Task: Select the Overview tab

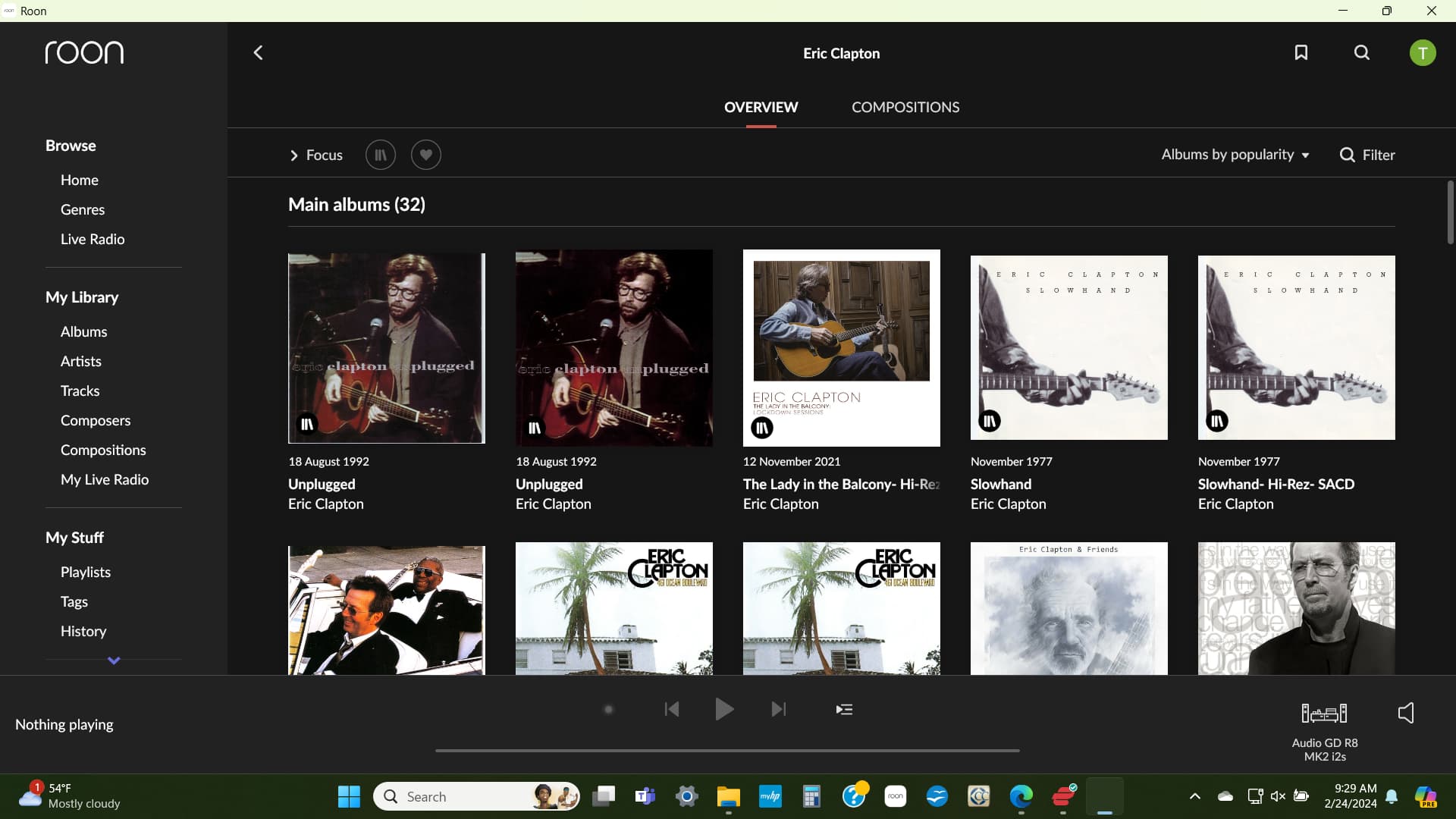Action: (x=761, y=107)
